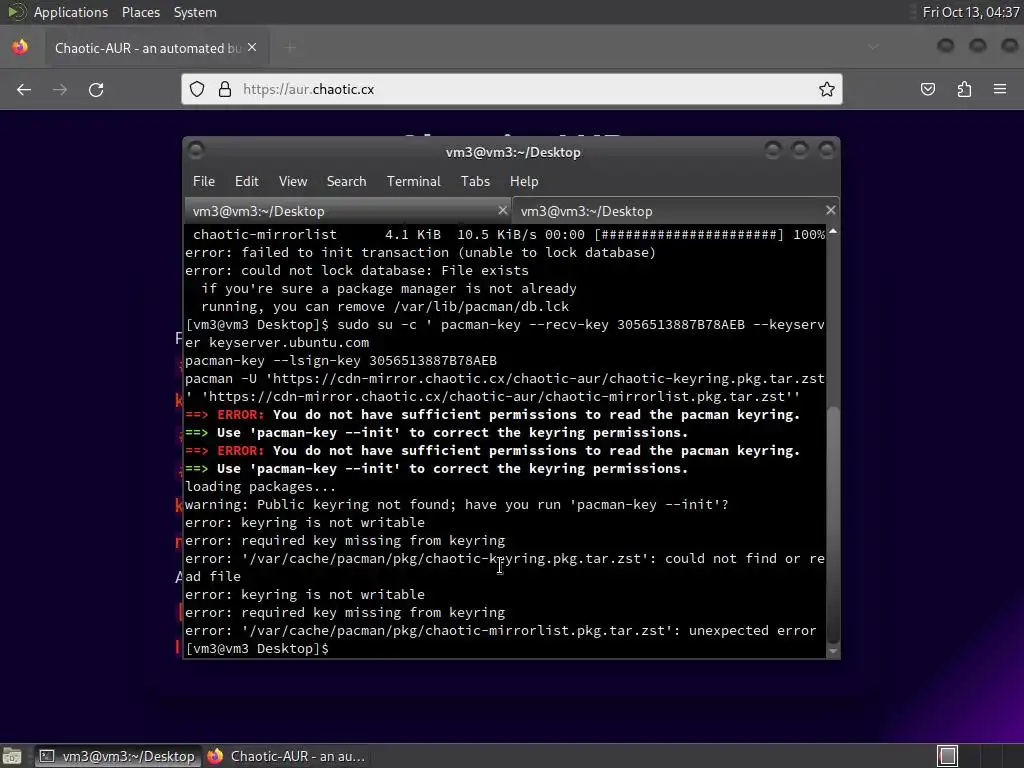Open terminal Search menu
The height and width of the screenshot is (768, 1024).
pyautogui.click(x=346, y=182)
